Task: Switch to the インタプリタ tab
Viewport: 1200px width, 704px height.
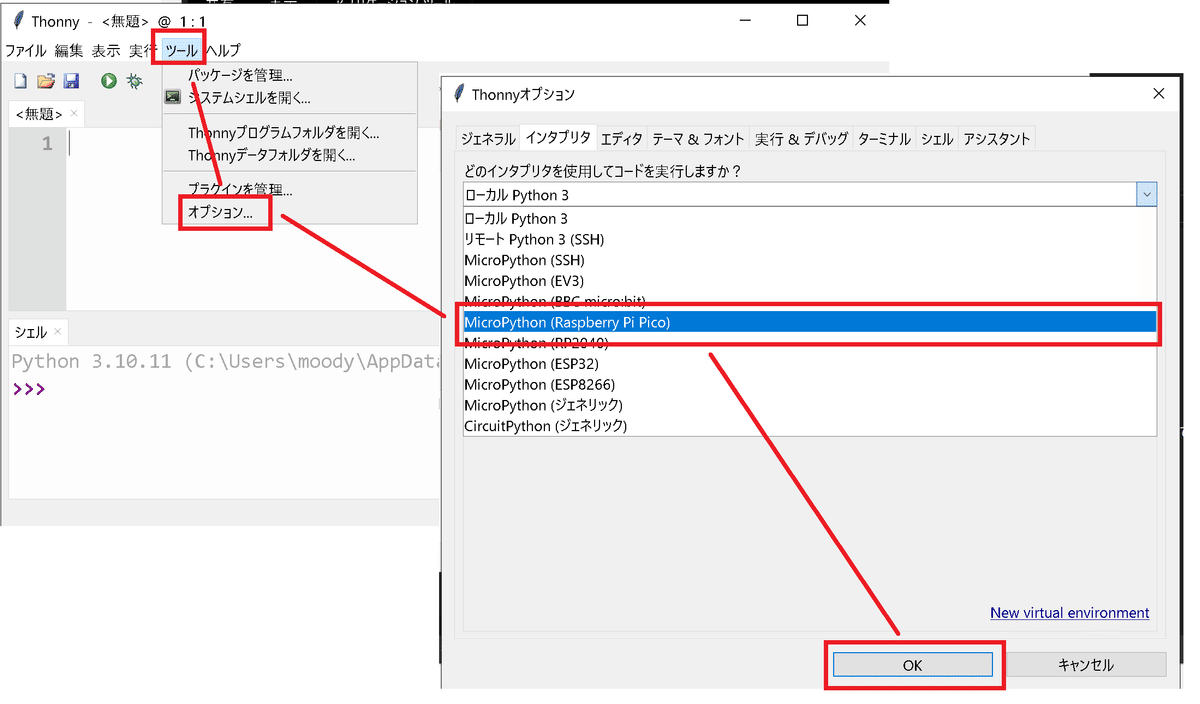Action: (x=558, y=138)
